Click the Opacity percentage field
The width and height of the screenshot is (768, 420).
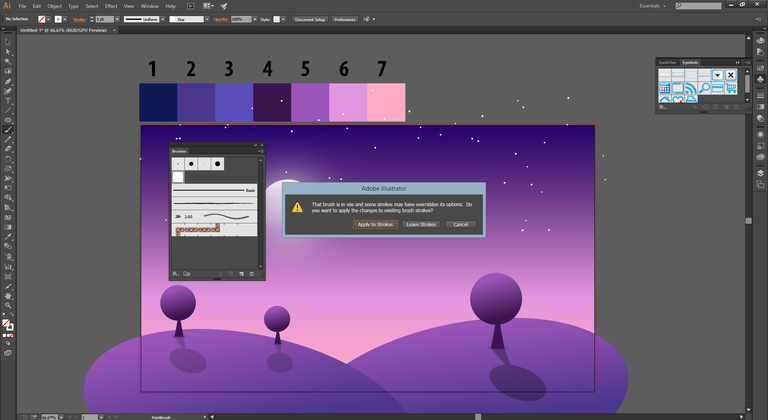[240, 19]
